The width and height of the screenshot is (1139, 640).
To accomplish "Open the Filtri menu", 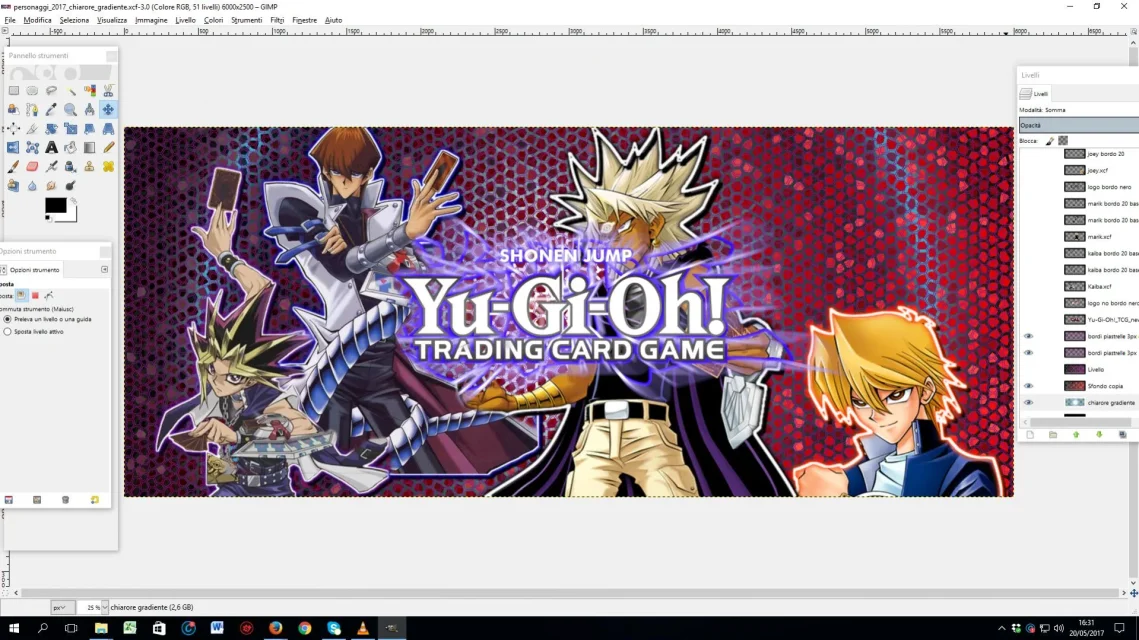I will click(x=277, y=20).
